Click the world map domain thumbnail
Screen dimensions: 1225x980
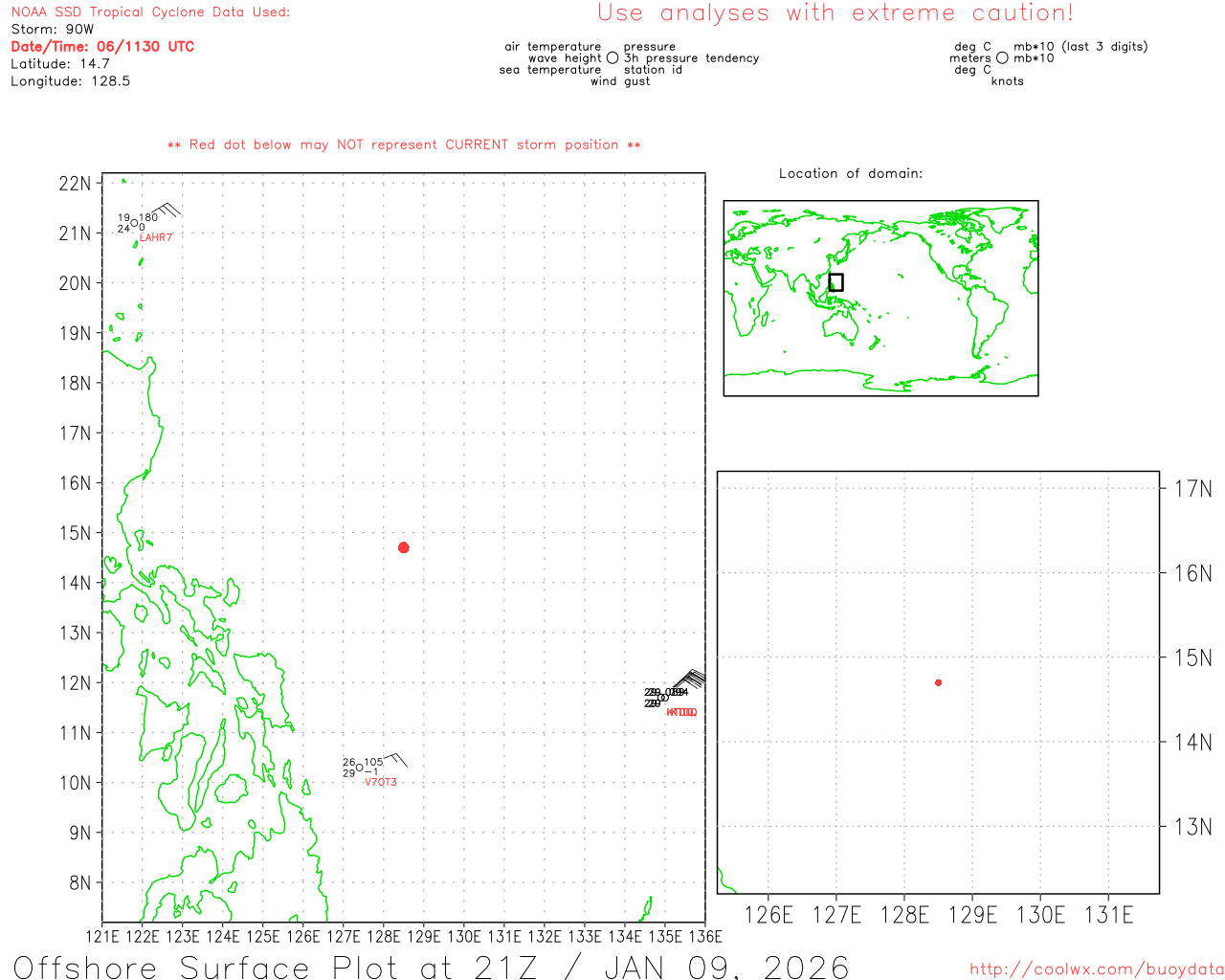click(880, 298)
